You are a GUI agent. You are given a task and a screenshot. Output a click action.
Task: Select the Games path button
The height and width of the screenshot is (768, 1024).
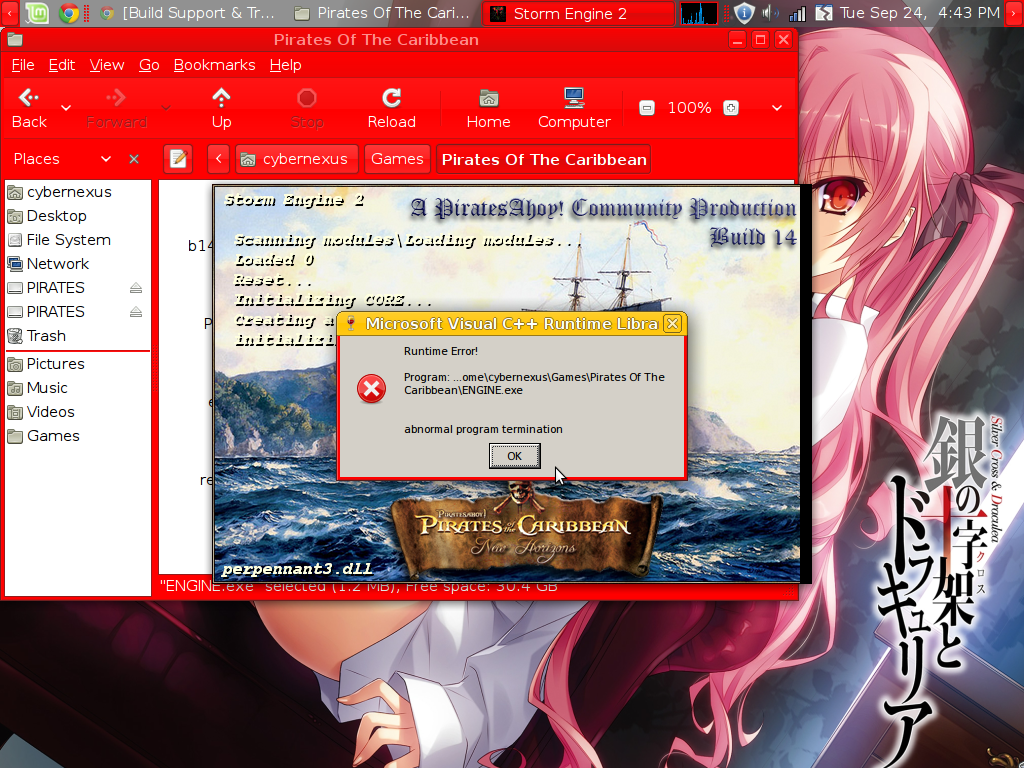[x=397, y=159]
